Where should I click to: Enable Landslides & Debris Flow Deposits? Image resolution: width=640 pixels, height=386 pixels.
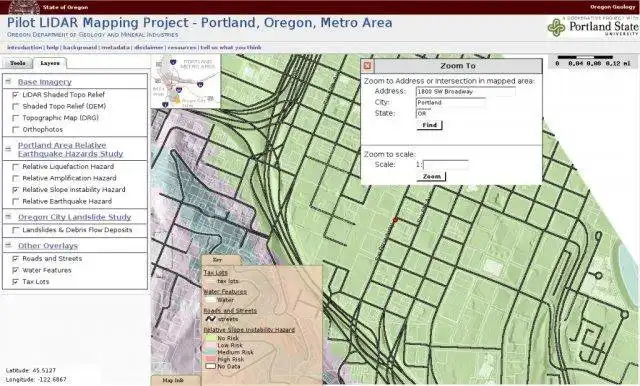pyautogui.click(x=16, y=230)
